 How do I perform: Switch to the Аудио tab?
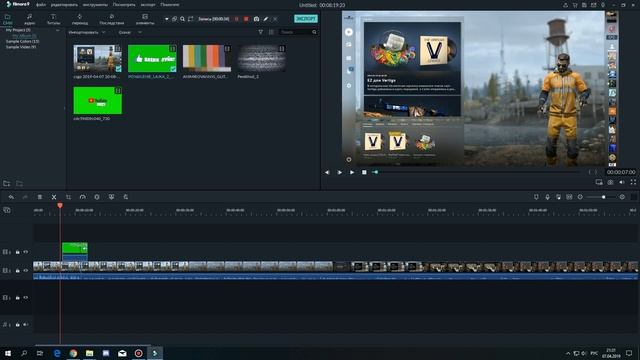(29, 19)
